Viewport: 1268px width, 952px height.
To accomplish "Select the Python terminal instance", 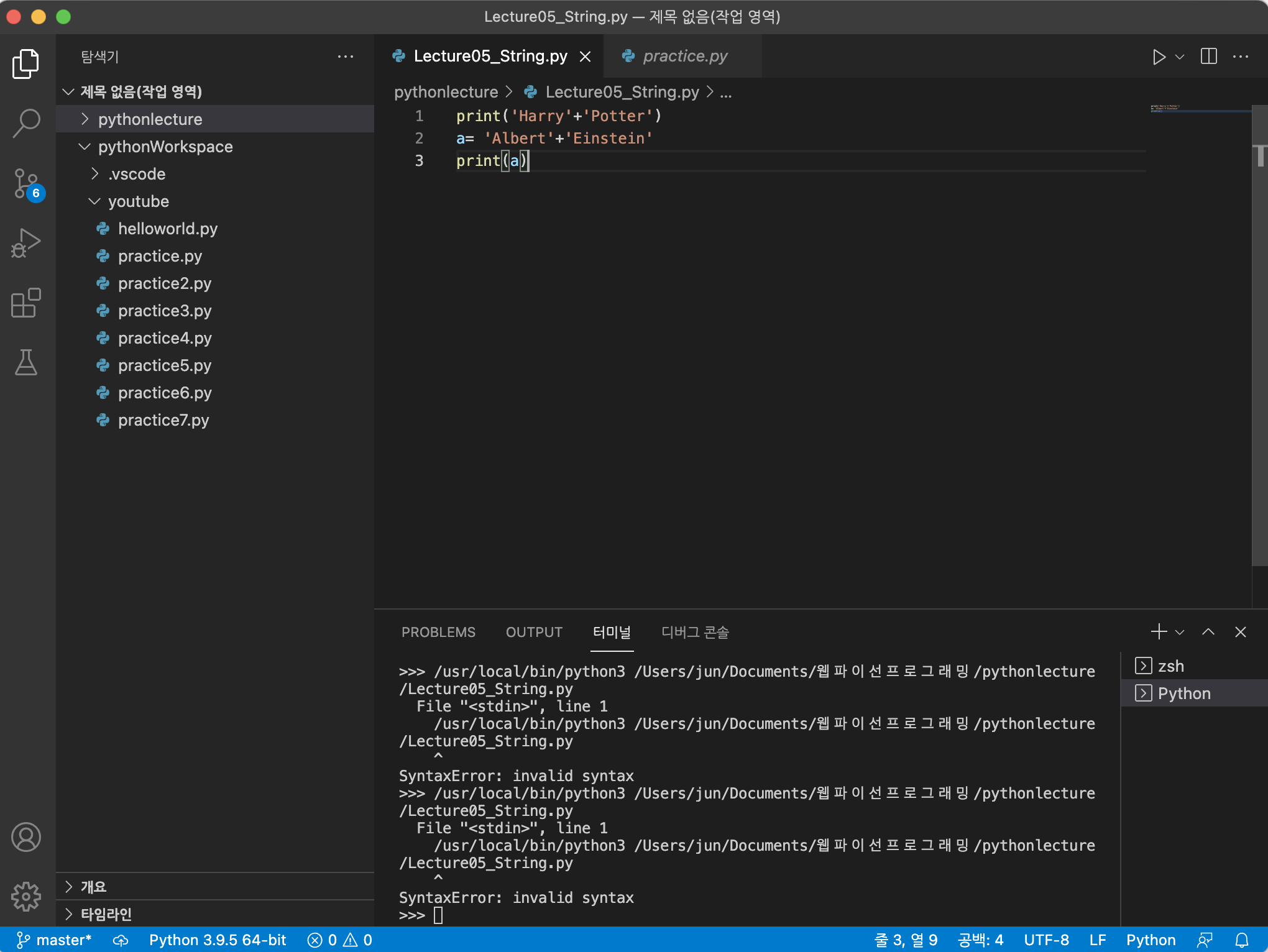I will (x=1194, y=693).
